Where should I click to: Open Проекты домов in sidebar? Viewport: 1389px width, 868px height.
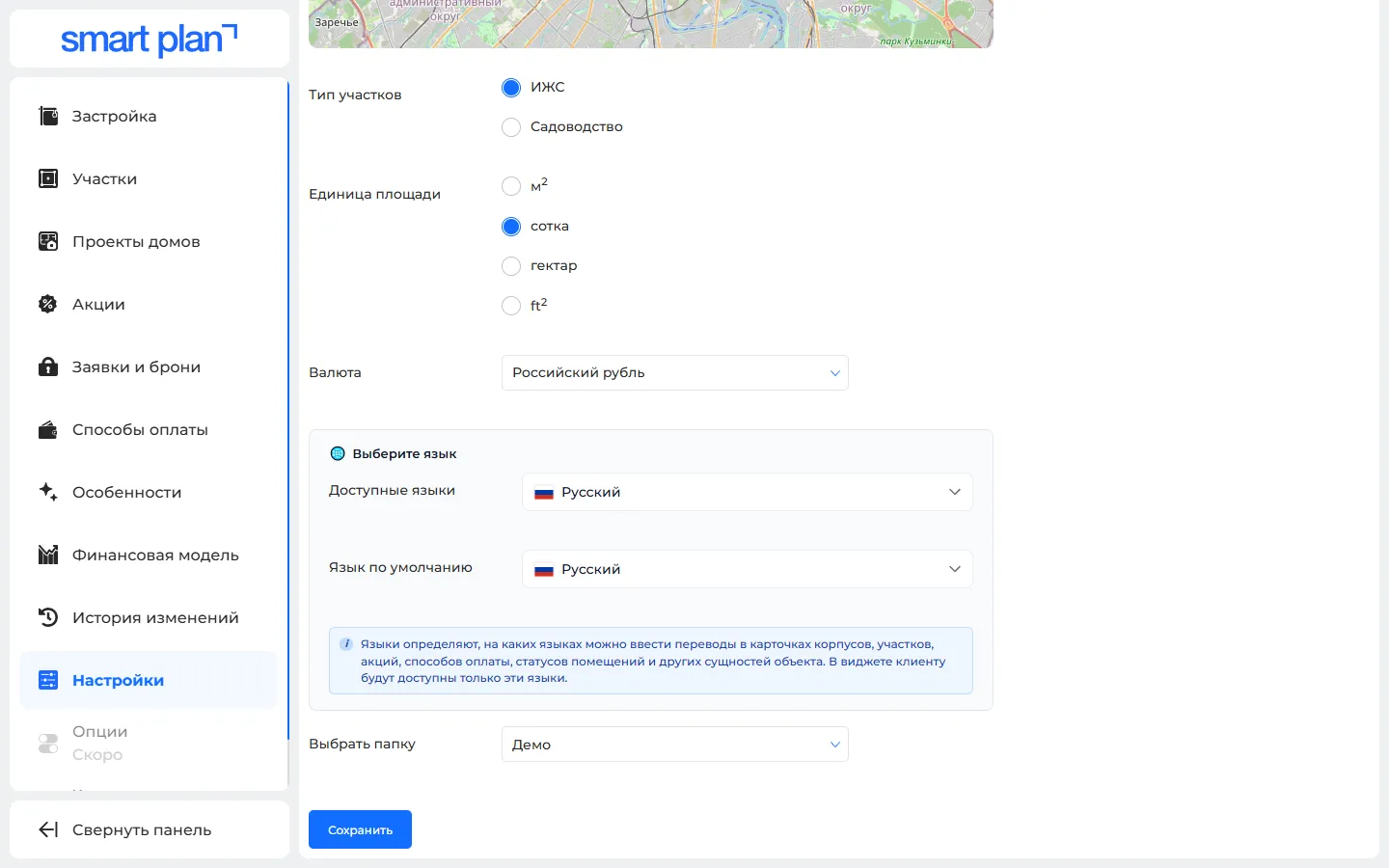point(149,242)
